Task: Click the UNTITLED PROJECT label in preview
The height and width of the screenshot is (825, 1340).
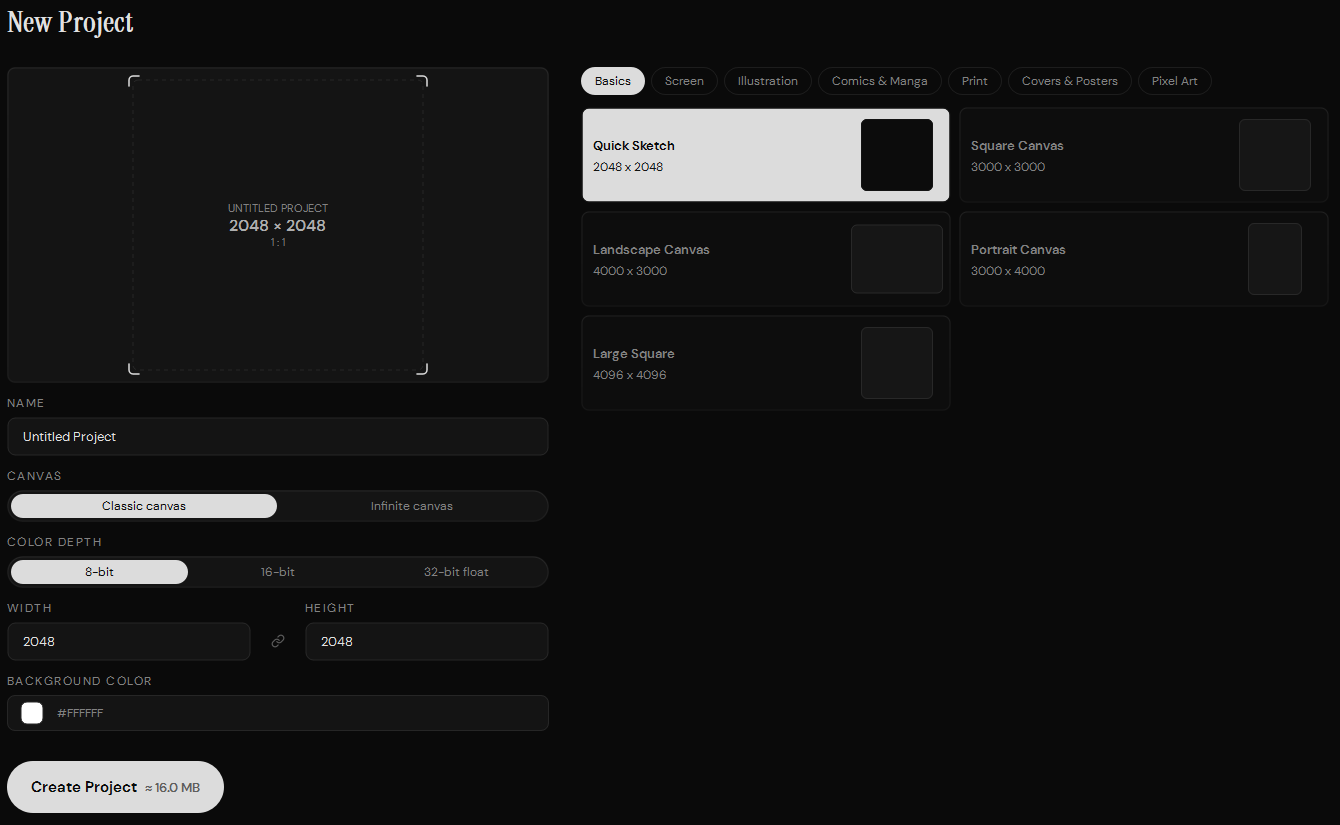Action: click(278, 208)
